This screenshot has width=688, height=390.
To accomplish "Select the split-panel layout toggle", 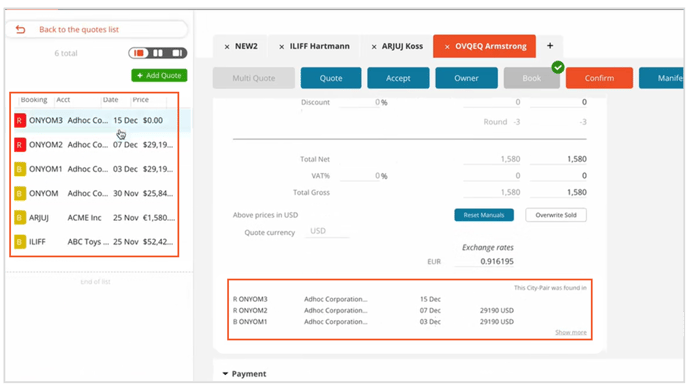I will (158, 53).
